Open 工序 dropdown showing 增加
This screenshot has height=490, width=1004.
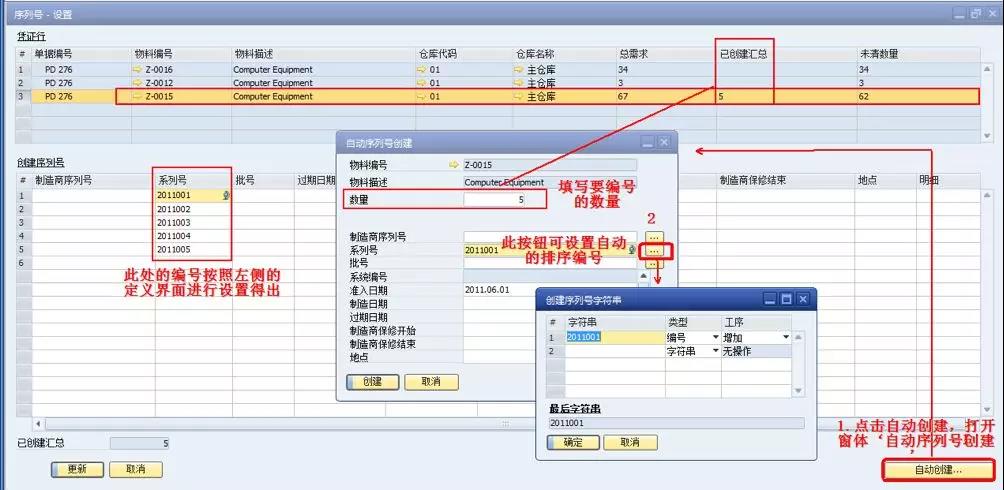click(785, 338)
